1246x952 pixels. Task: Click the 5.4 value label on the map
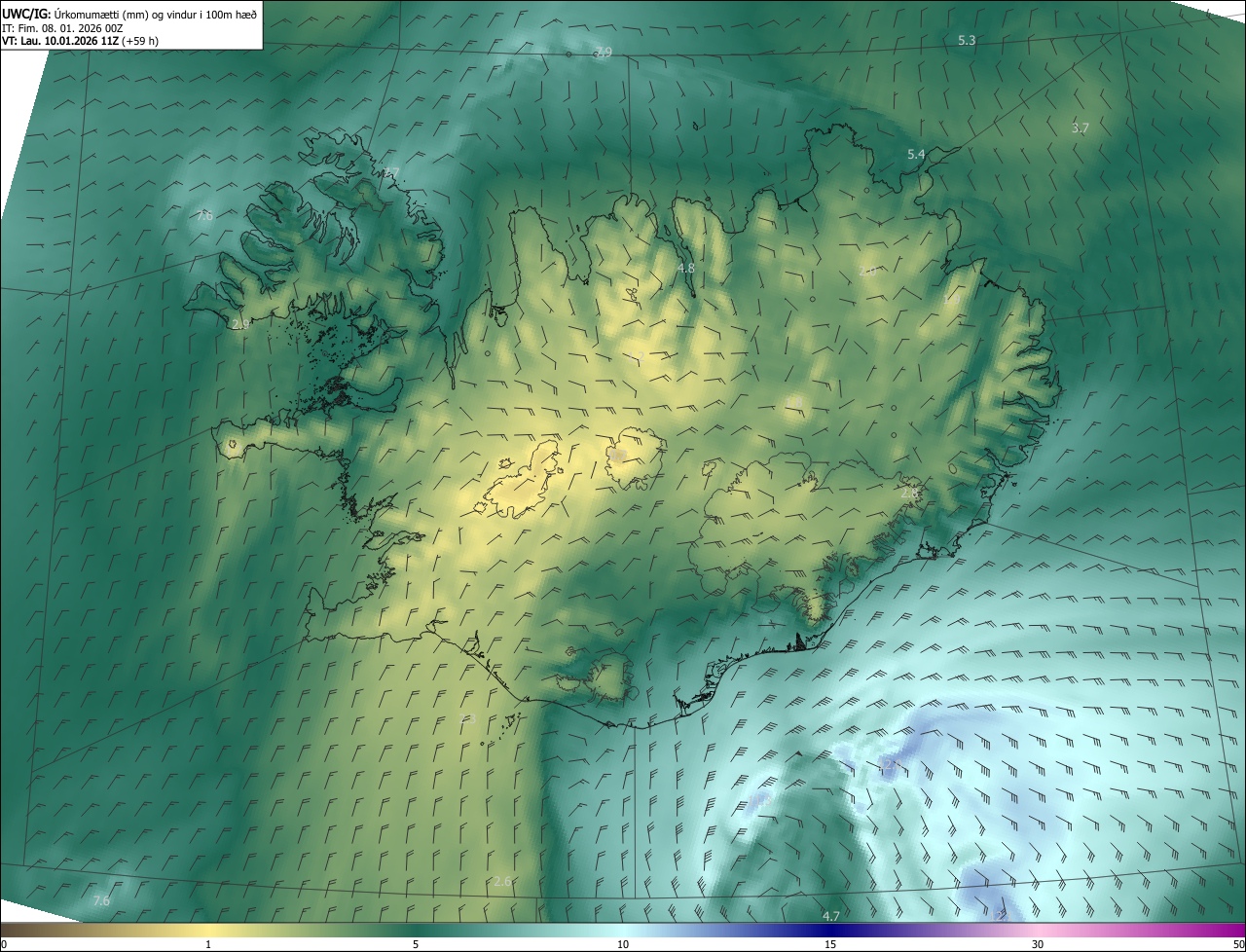916,154
